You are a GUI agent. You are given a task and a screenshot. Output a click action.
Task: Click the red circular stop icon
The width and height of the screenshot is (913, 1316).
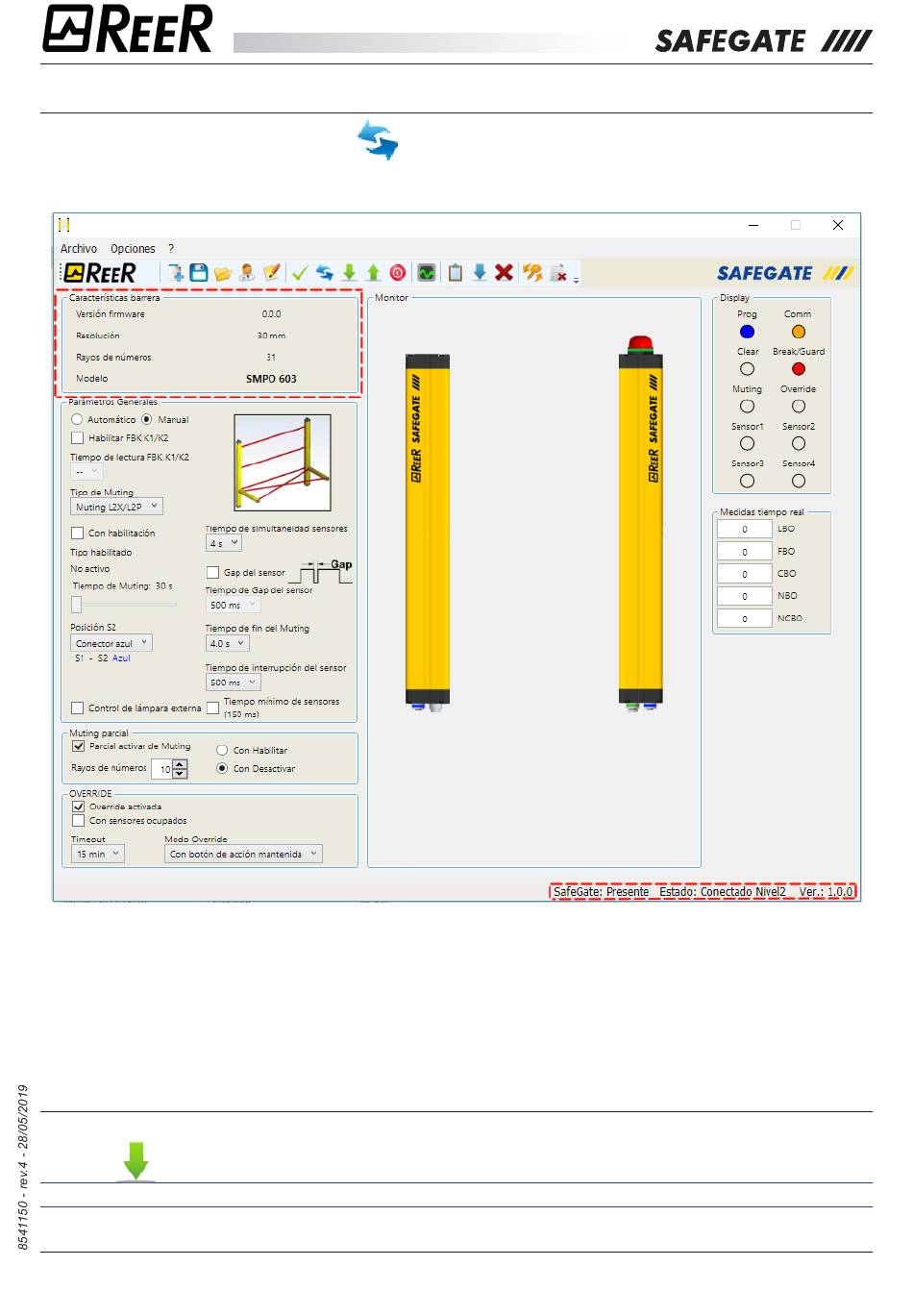coord(397,273)
